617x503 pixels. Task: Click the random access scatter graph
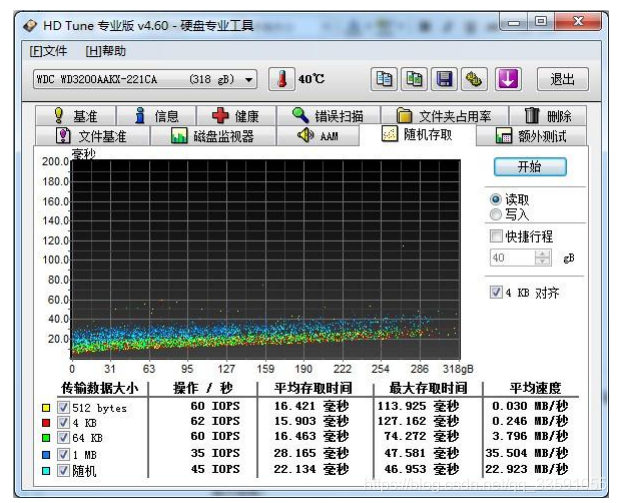tap(266, 259)
